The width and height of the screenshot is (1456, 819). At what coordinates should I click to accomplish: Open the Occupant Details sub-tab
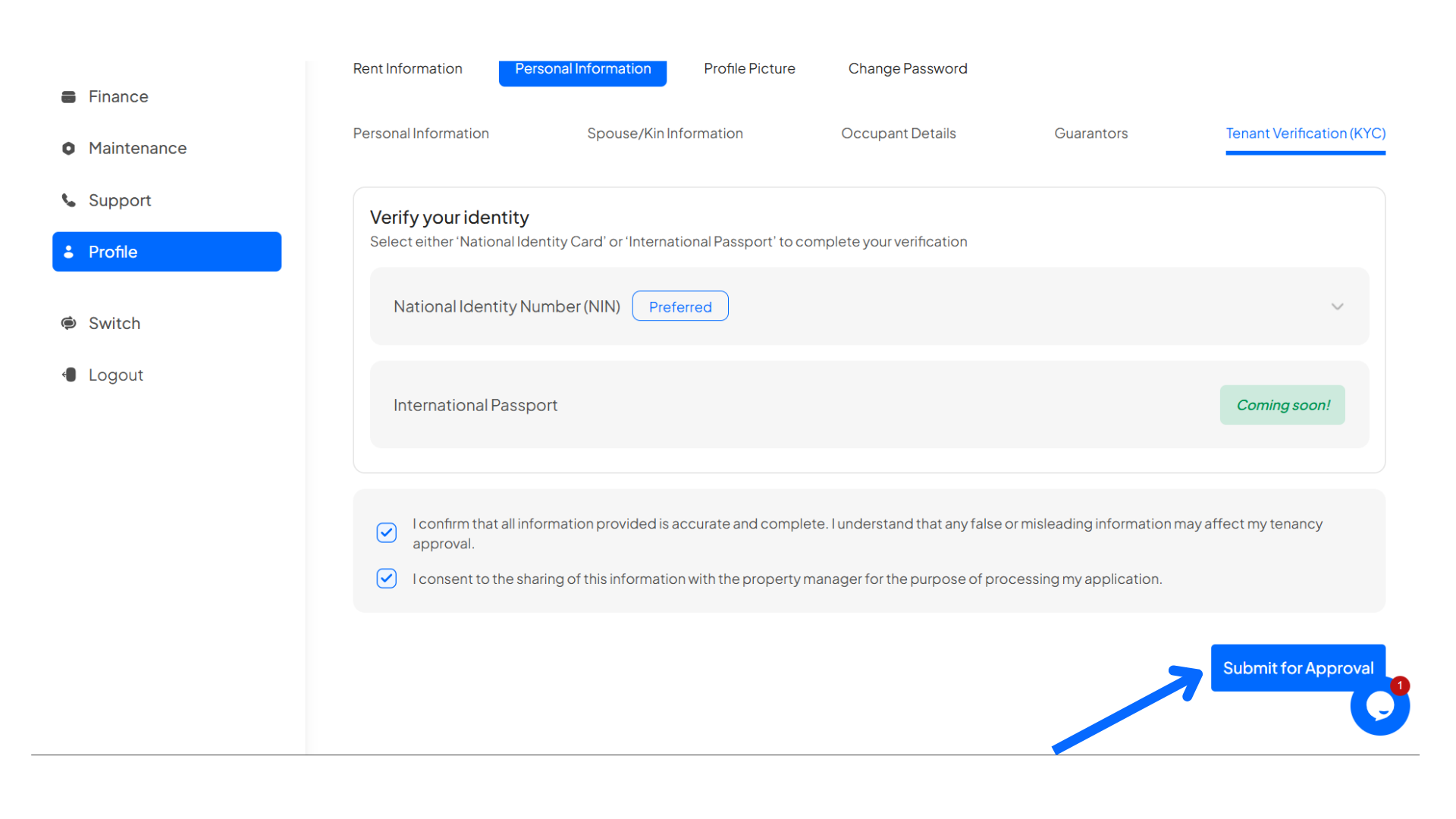pyautogui.click(x=899, y=133)
